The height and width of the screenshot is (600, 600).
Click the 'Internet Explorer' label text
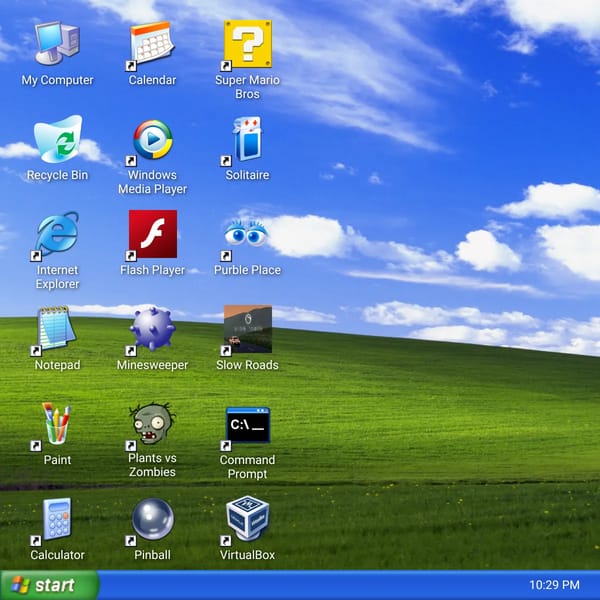pos(57,277)
